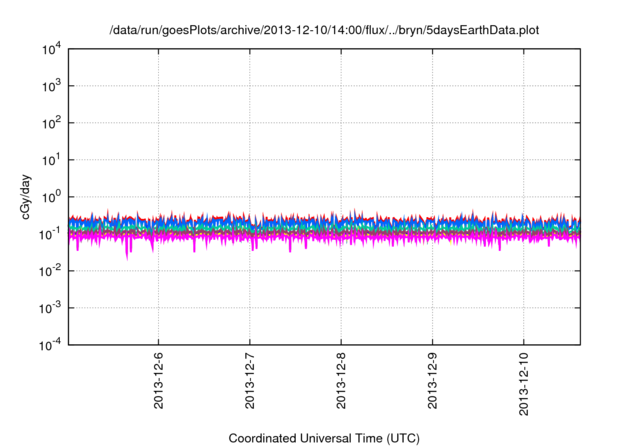Click the 10^-1 y-axis tick label
The height and width of the screenshot is (448, 640).
tap(50, 234)
